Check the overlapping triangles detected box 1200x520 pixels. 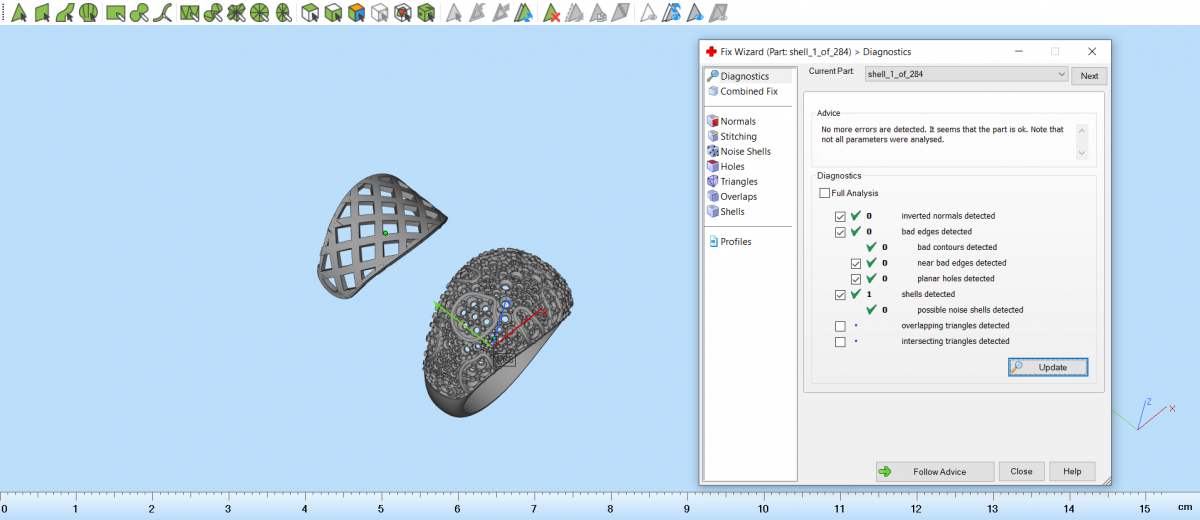840,326
